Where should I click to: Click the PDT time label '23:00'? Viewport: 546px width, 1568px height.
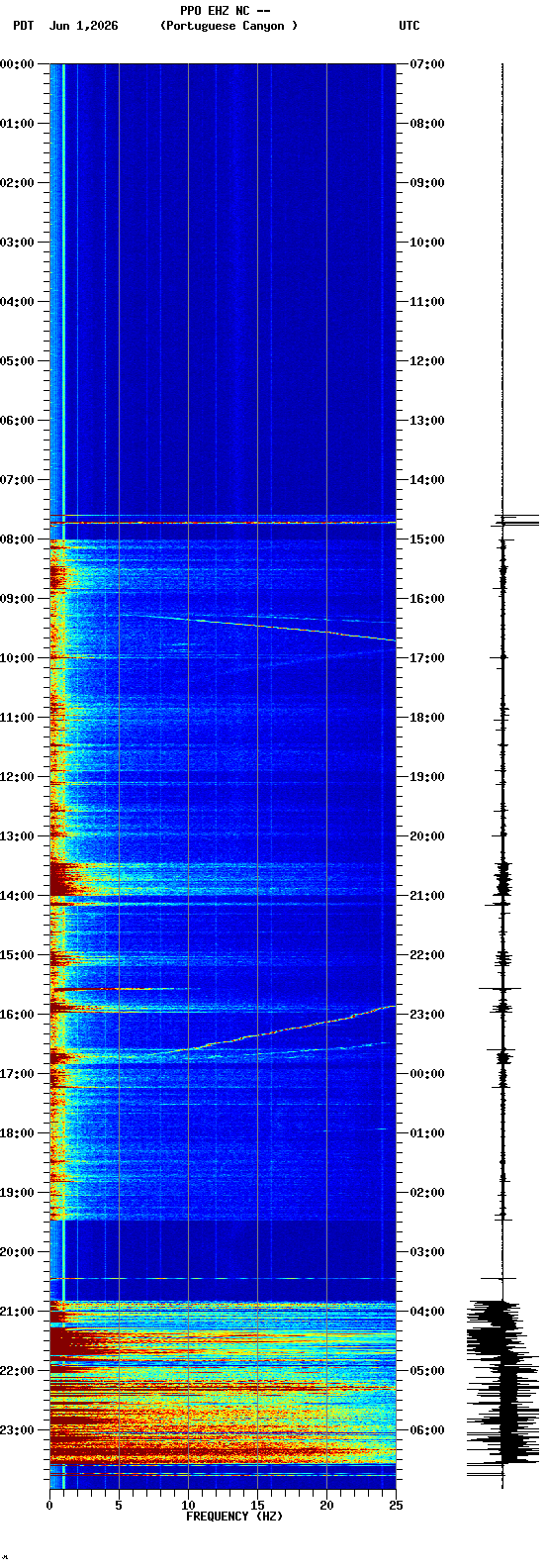coord(16,1430)
